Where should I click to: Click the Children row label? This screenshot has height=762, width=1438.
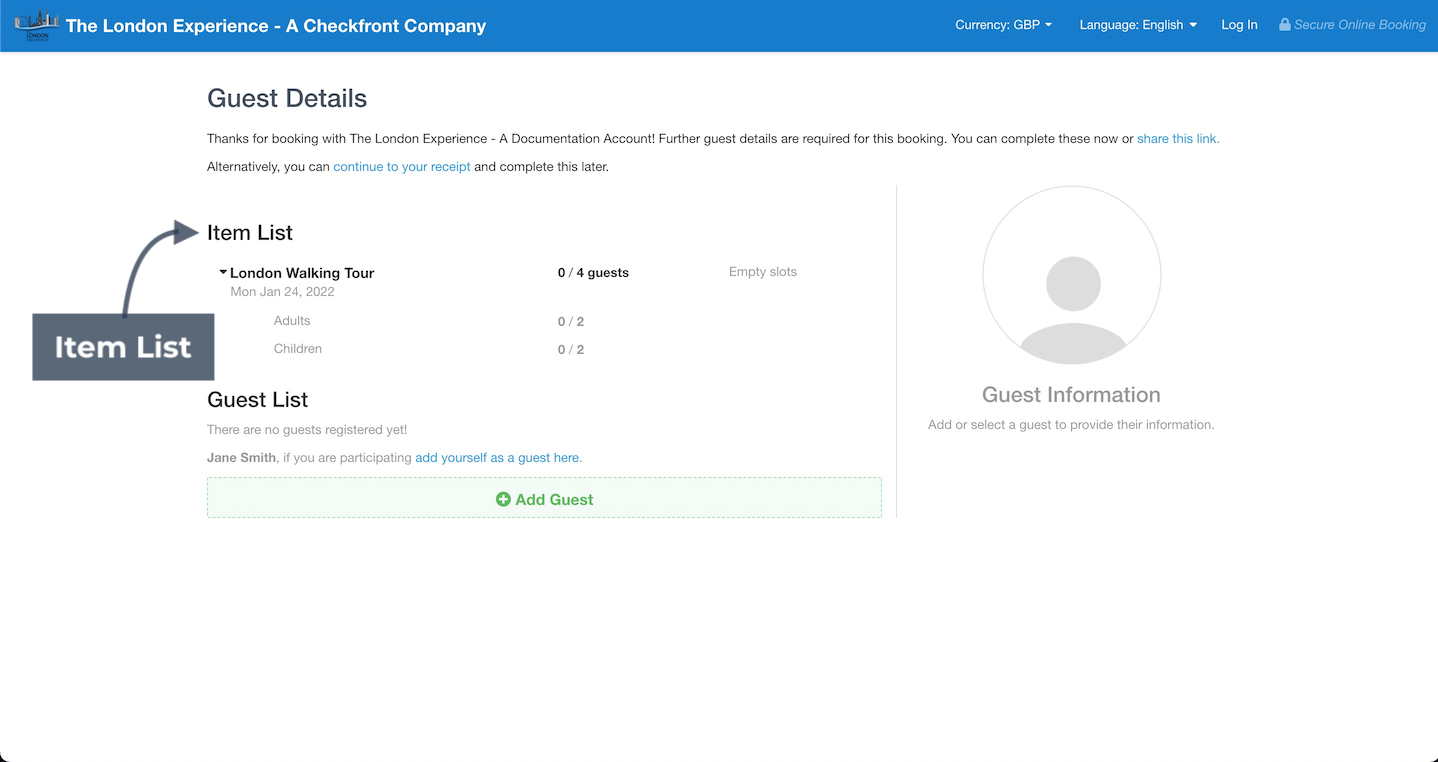pos(298,349)
